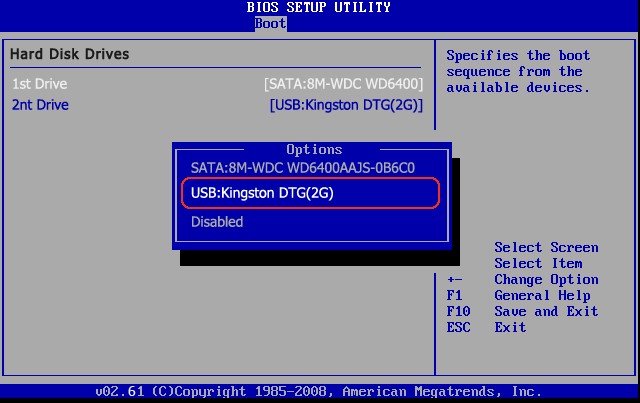Click the Select Item help entry
The width and height of the screenshot is (640, 403).
coord(538,263)
